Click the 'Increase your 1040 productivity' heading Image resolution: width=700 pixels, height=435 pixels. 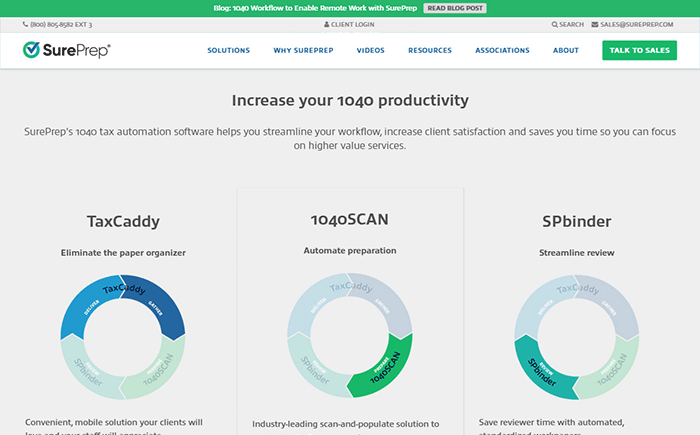click(x=350, y=100)
